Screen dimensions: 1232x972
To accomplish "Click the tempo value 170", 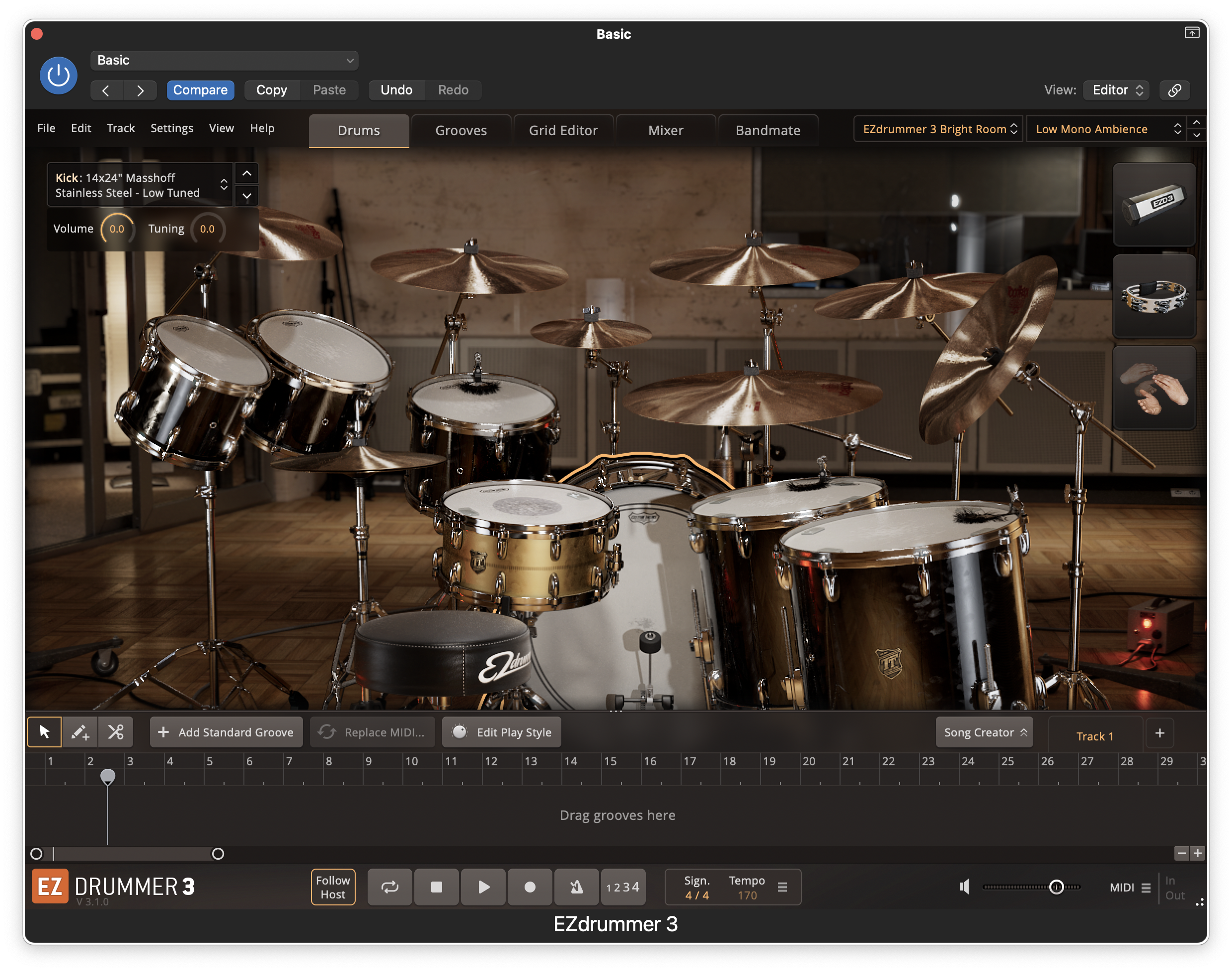I will [747, 895].
